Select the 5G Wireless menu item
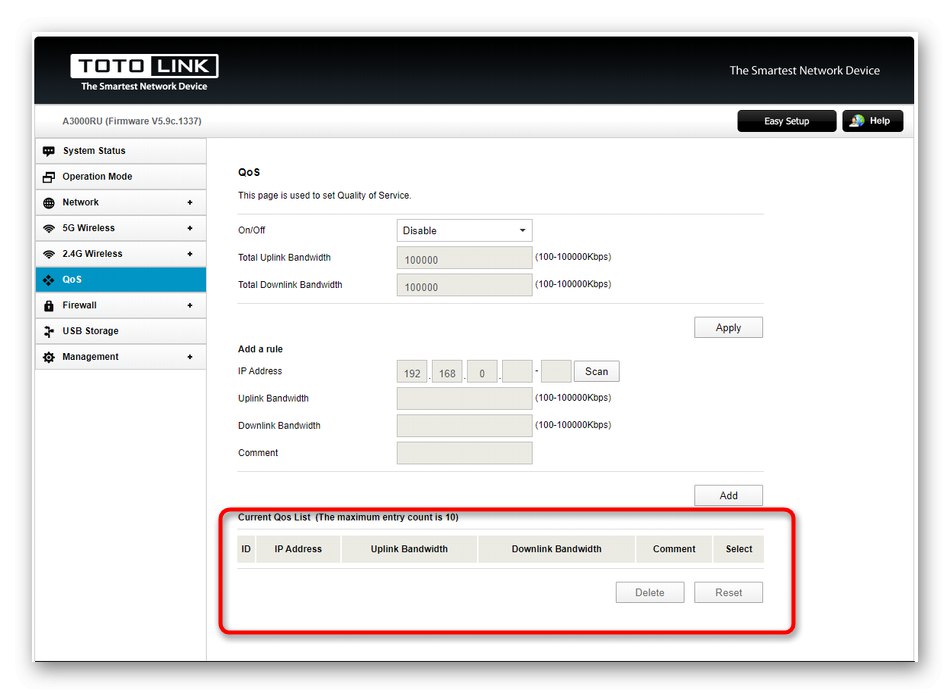950x694 pixels. (121, 228)
